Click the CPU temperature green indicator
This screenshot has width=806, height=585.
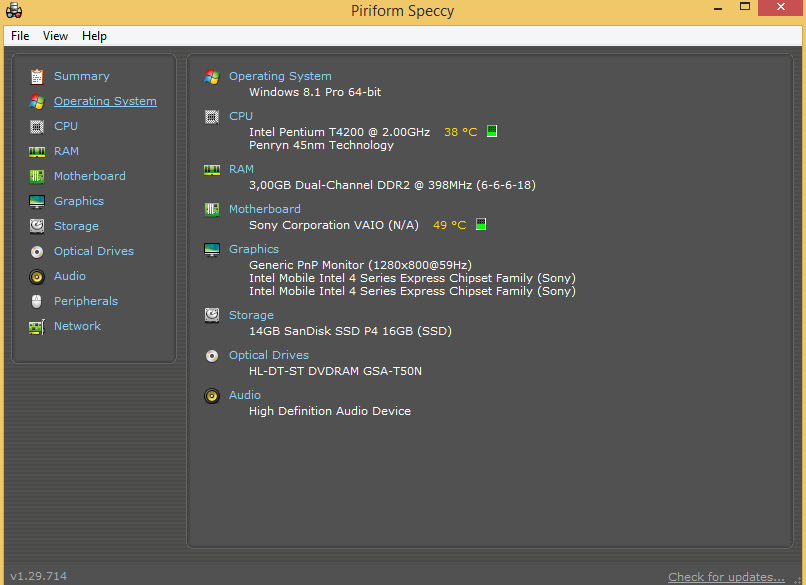(491, 132)
